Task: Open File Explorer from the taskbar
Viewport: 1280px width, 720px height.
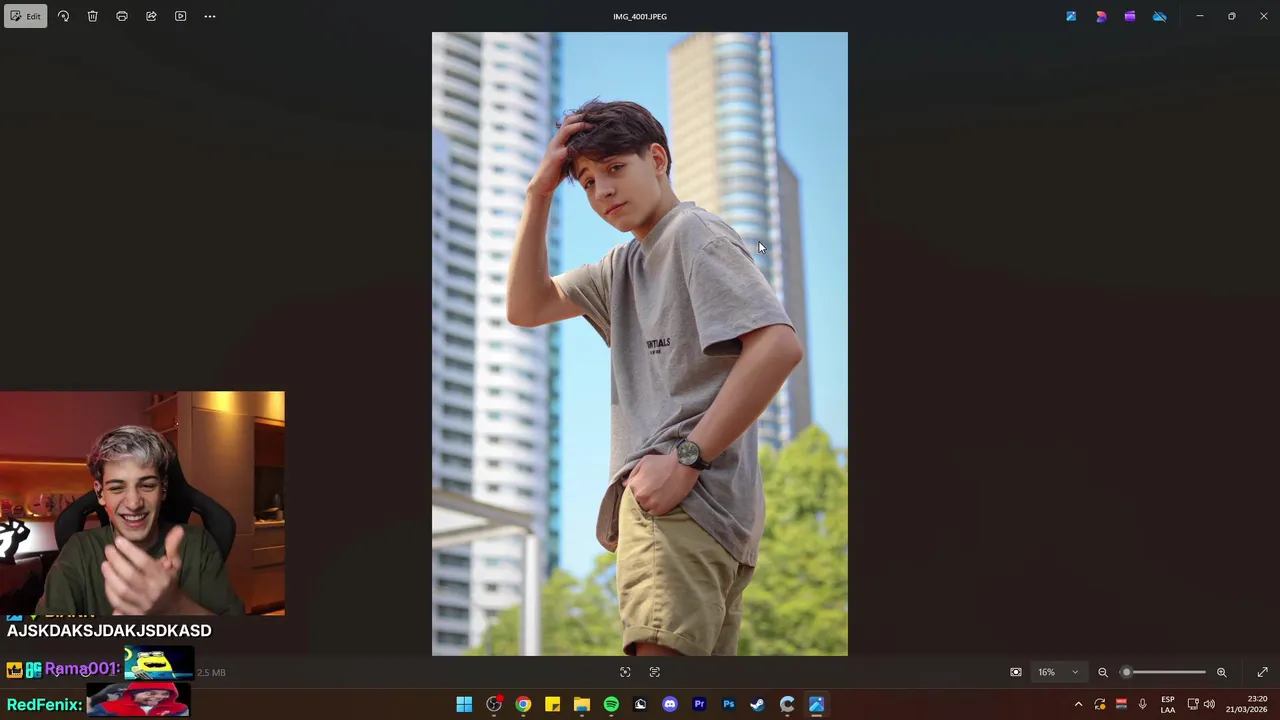Action: click(x=582, y=704)
